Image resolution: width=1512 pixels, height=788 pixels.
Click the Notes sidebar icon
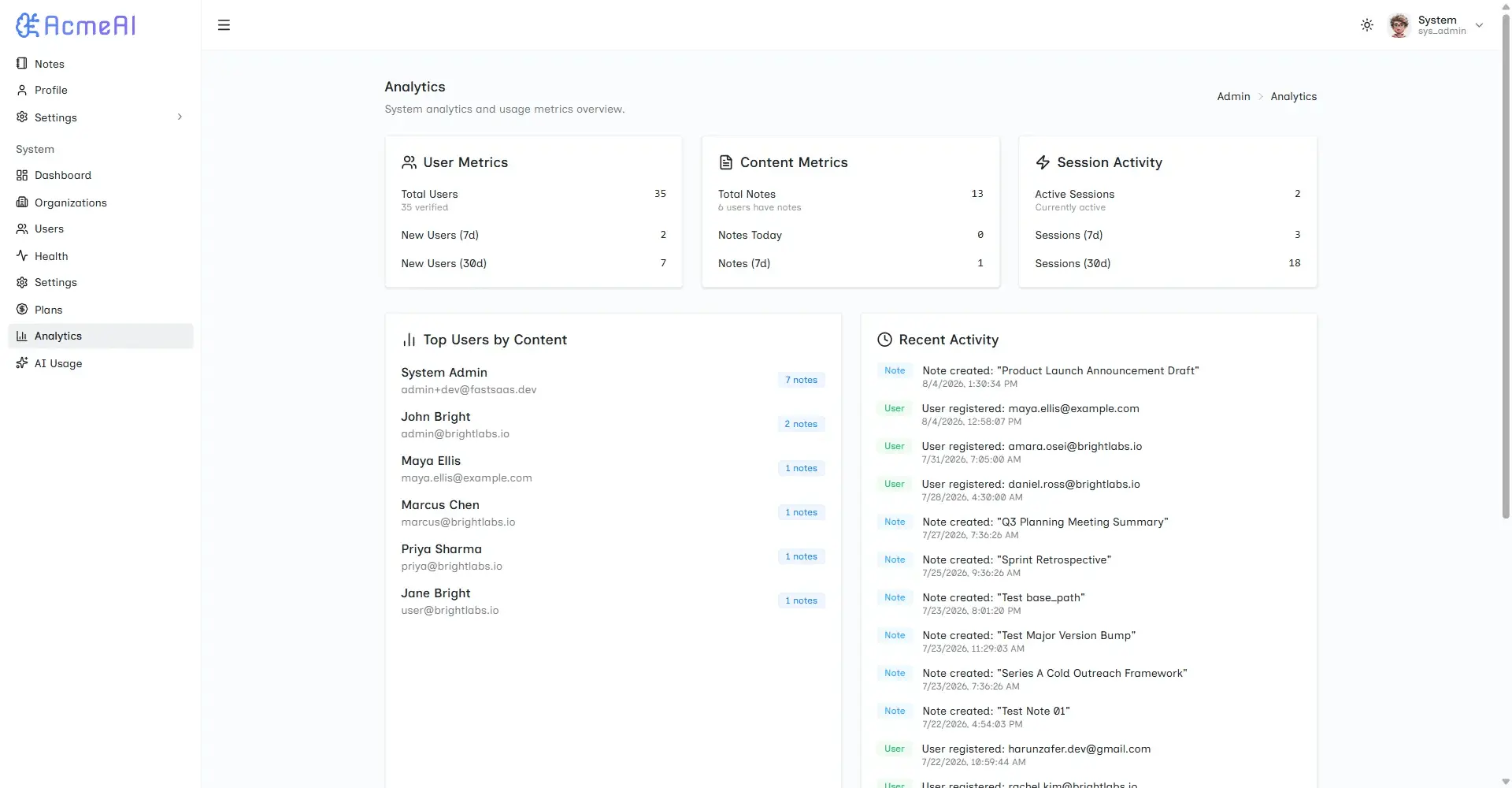coord(22,64)
